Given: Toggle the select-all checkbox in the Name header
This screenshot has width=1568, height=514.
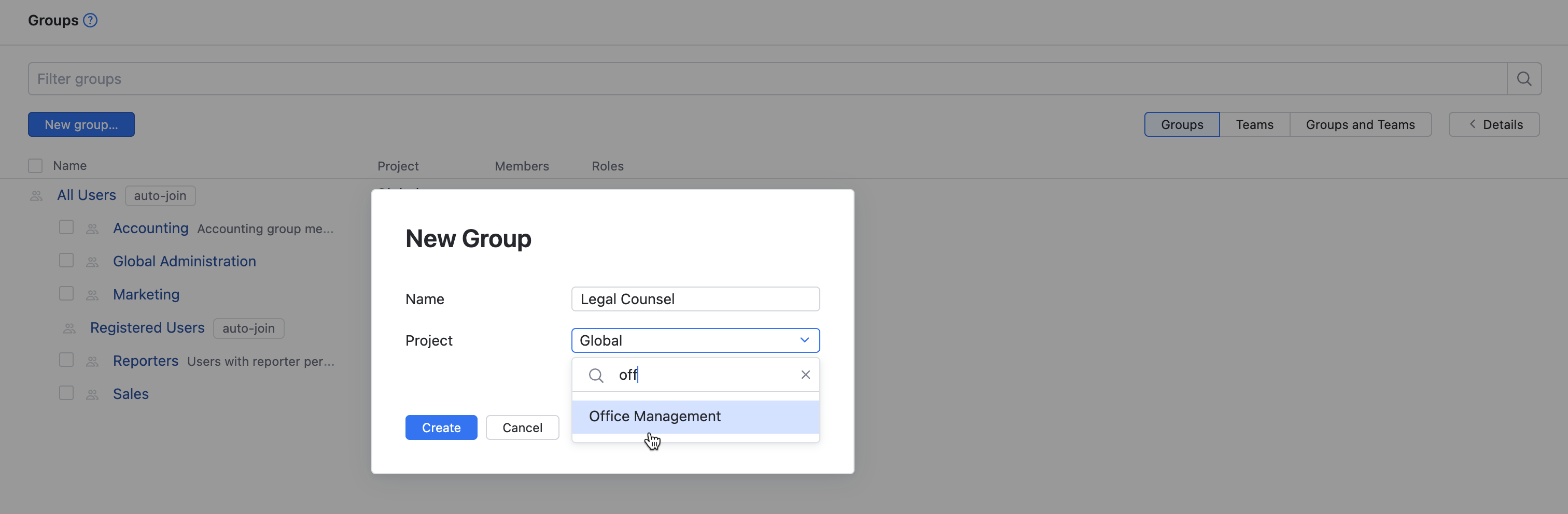Looking at the screenshot, I should click(35, 166).
